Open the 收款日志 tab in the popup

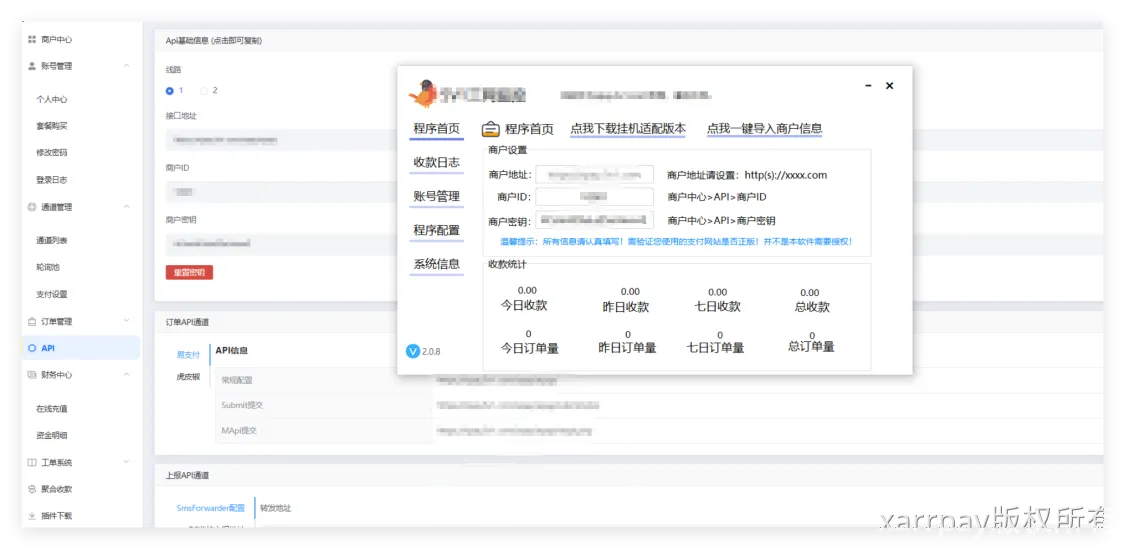[x=436, y=163]
